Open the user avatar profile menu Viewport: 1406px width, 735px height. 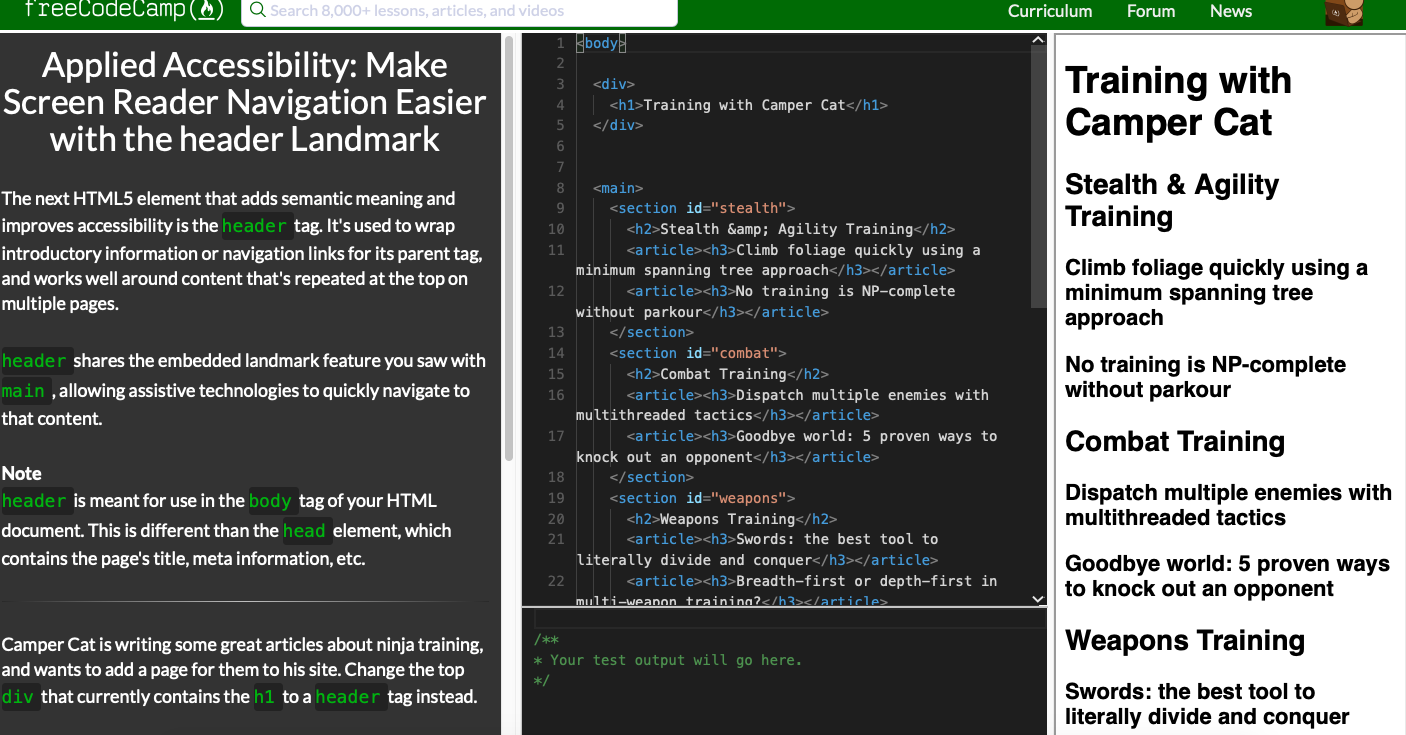pyautogui.click(x=1344, y=12)
